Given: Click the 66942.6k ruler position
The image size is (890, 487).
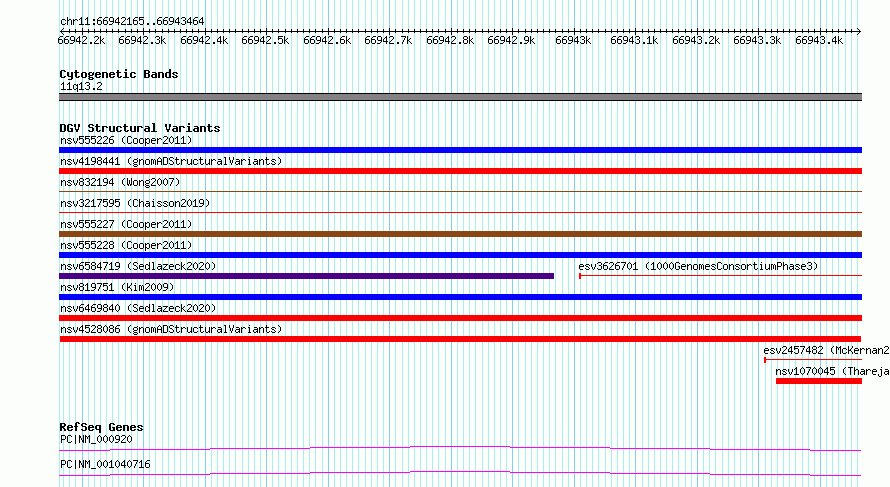Looking at the screenshot, I should click(327, 40).
